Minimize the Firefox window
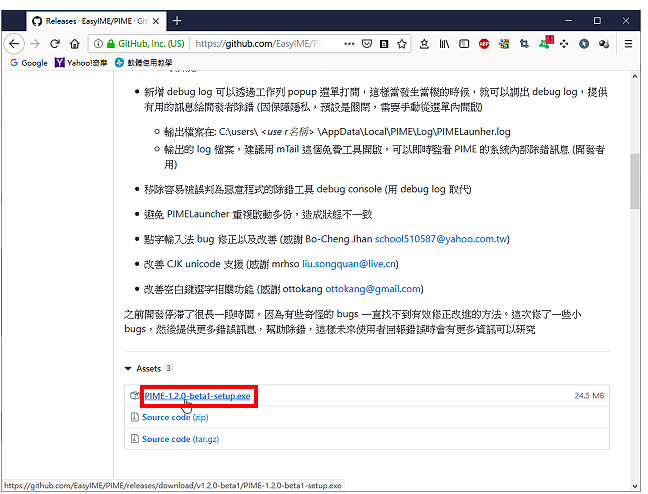Image resolution: width=648 pixels, height=494 pixels. [569, 21]
